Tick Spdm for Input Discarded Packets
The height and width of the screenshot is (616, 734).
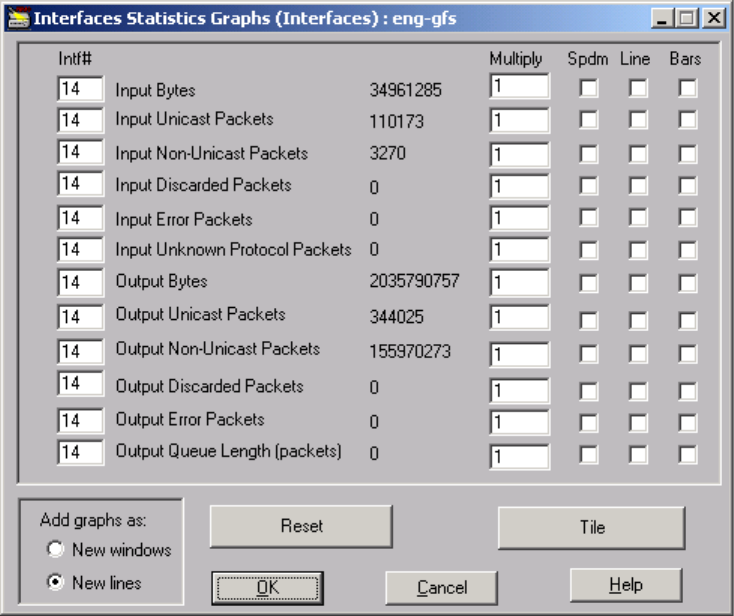(588, 186)
